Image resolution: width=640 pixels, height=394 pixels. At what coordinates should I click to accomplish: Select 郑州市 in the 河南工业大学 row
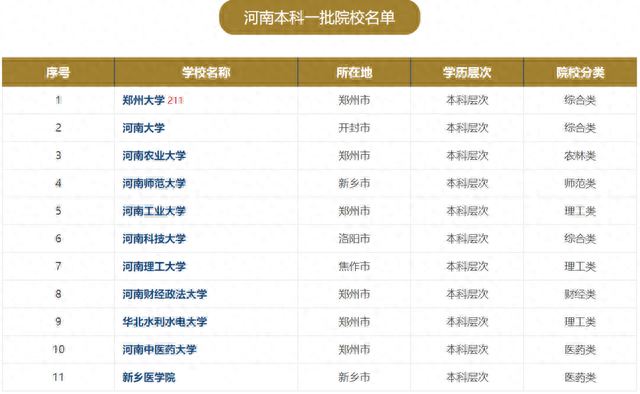point(354,211)
